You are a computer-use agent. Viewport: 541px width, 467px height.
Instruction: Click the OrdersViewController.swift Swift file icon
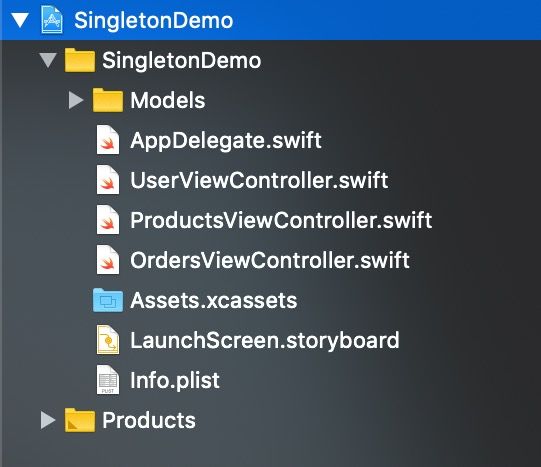tap(108, 260)
